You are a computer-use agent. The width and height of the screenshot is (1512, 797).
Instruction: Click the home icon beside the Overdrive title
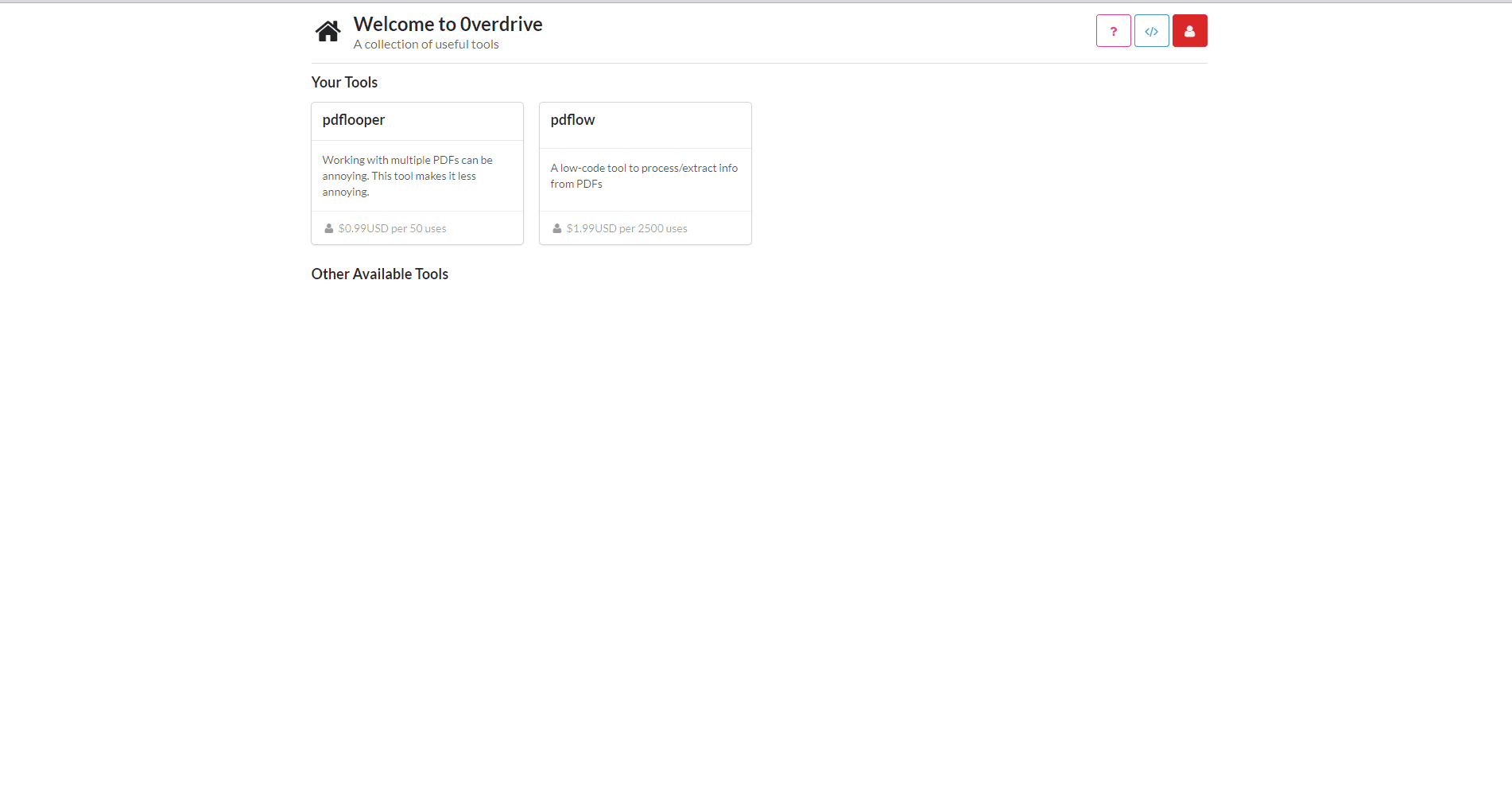coord(328,32)
